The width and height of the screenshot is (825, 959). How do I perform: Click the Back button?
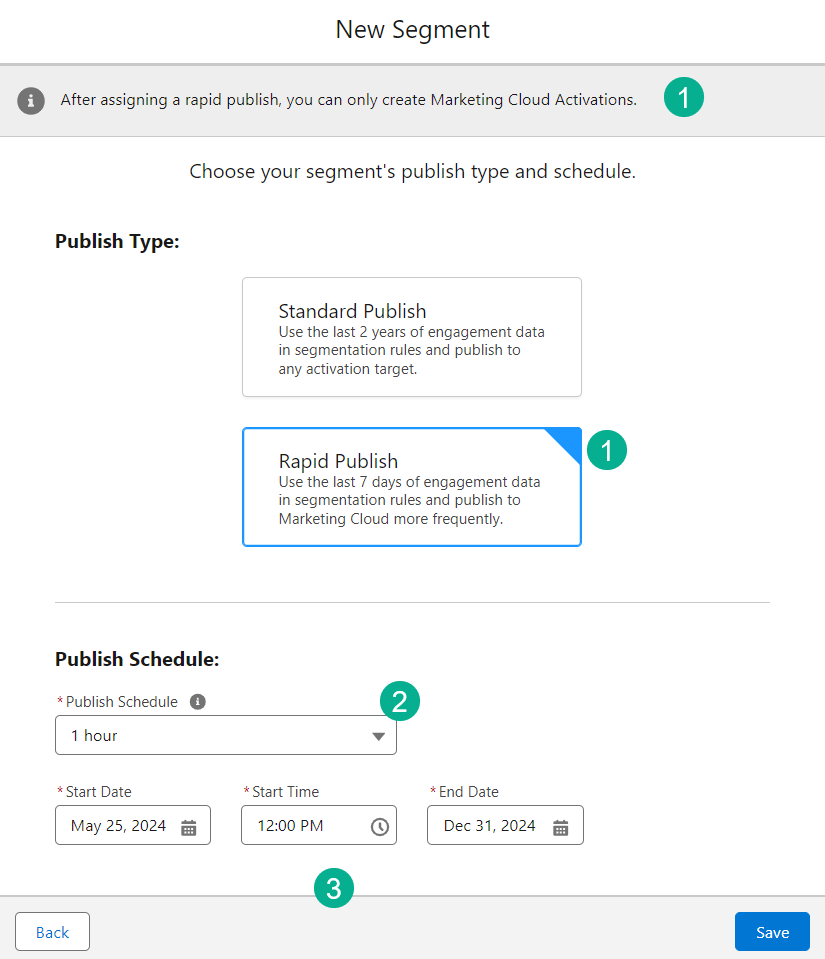click(x=52, y=931)
